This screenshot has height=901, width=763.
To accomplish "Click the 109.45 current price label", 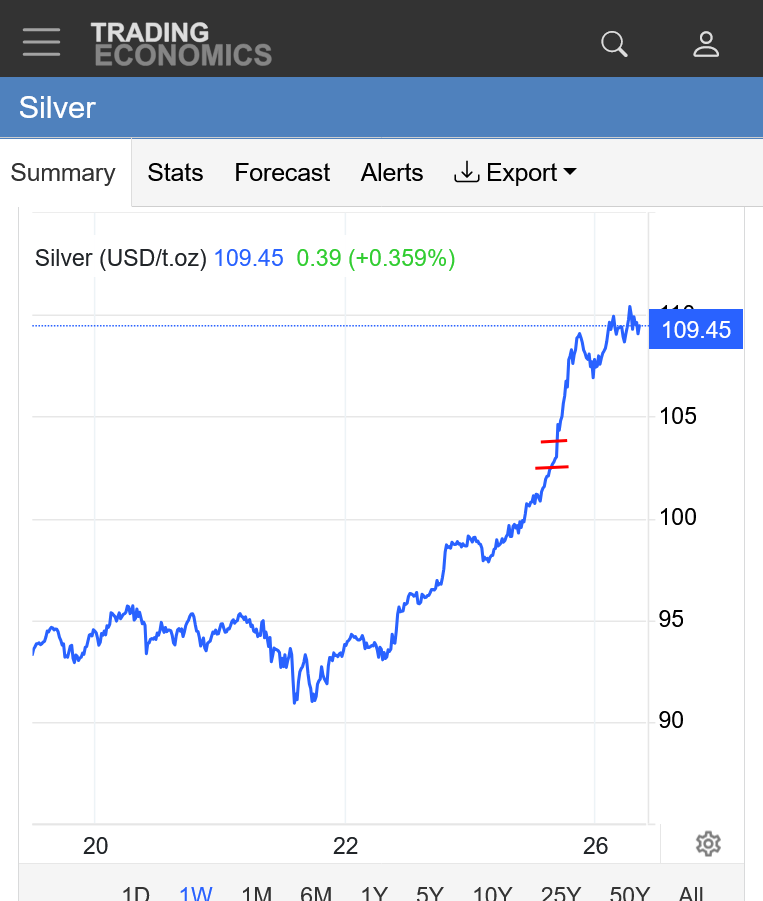I will pos(696,330).
